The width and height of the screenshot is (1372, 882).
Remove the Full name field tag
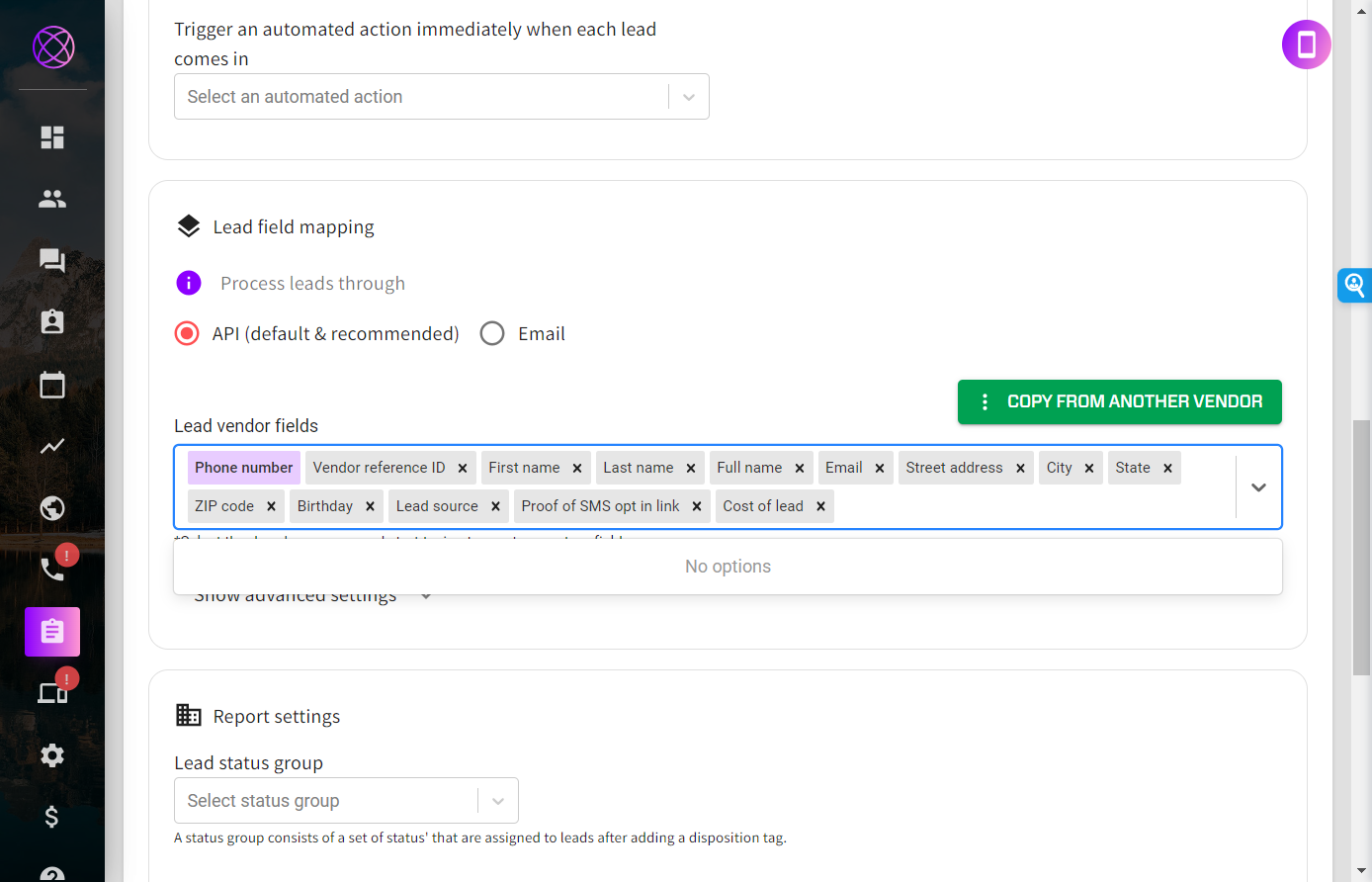tap(800, 468)
